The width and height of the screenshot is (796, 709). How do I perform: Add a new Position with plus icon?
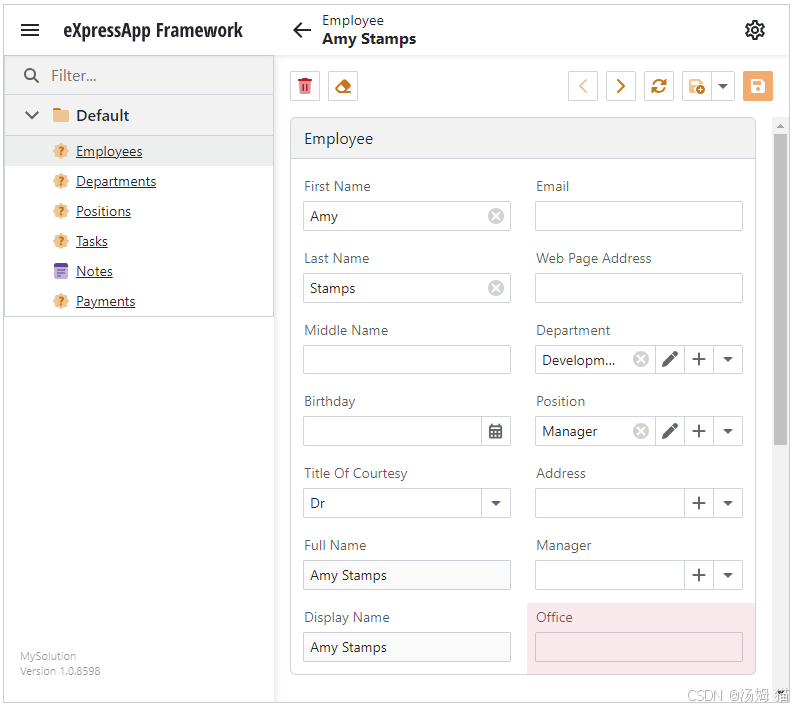click(699, 431)
